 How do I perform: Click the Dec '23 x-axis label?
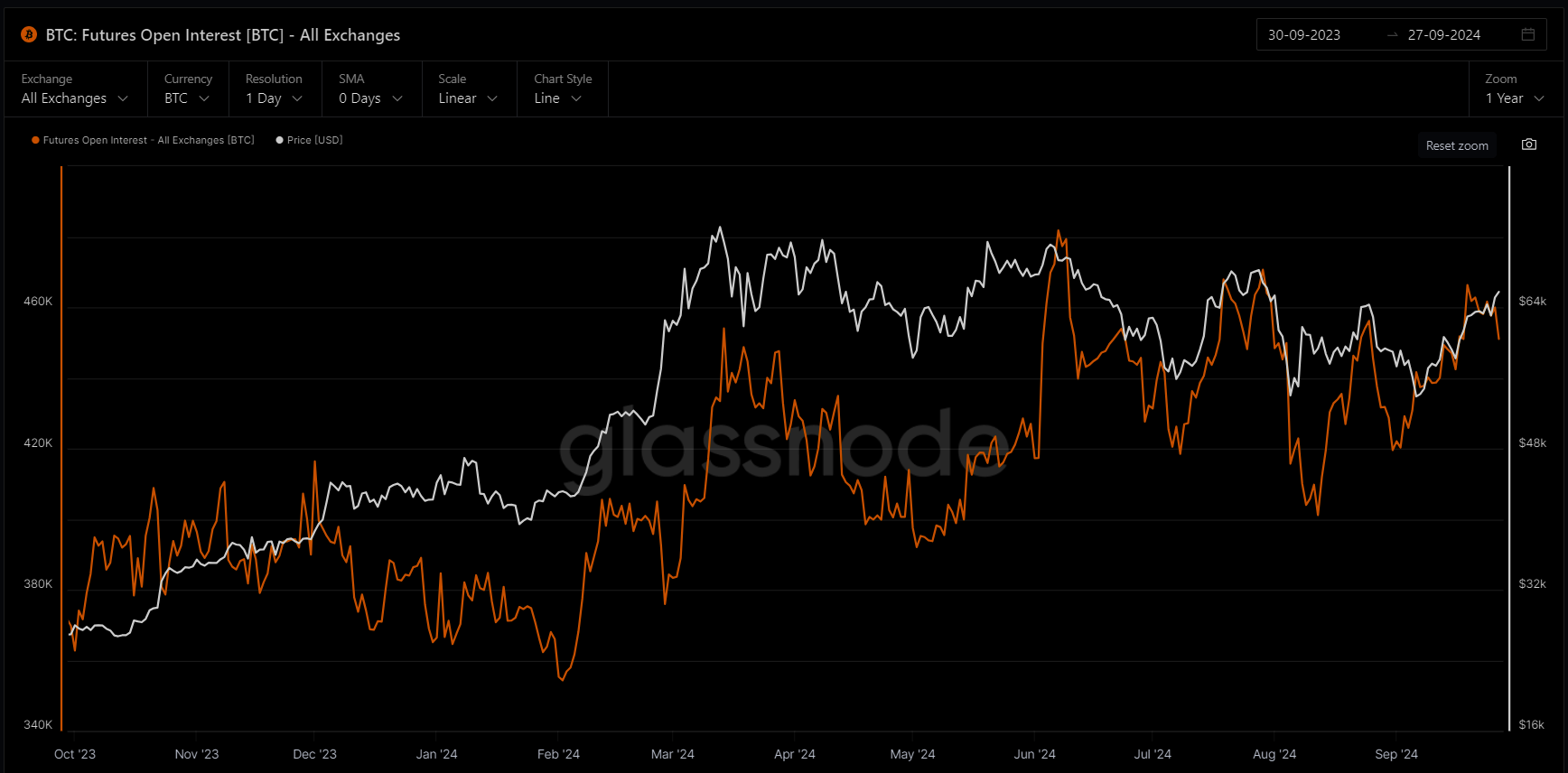click(314, 754)
